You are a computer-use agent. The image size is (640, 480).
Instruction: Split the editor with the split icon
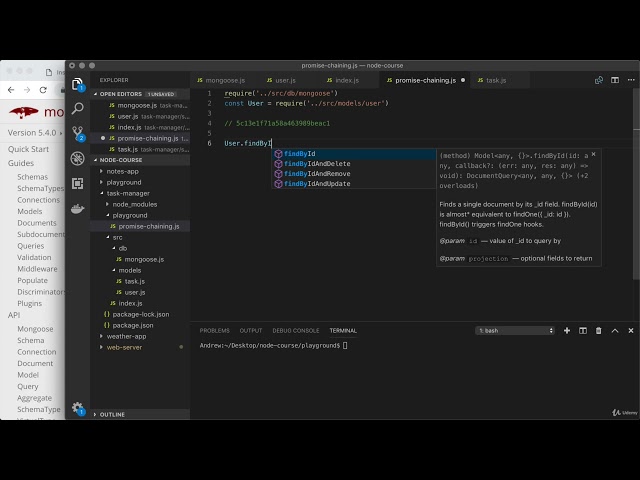pos(615,80)
